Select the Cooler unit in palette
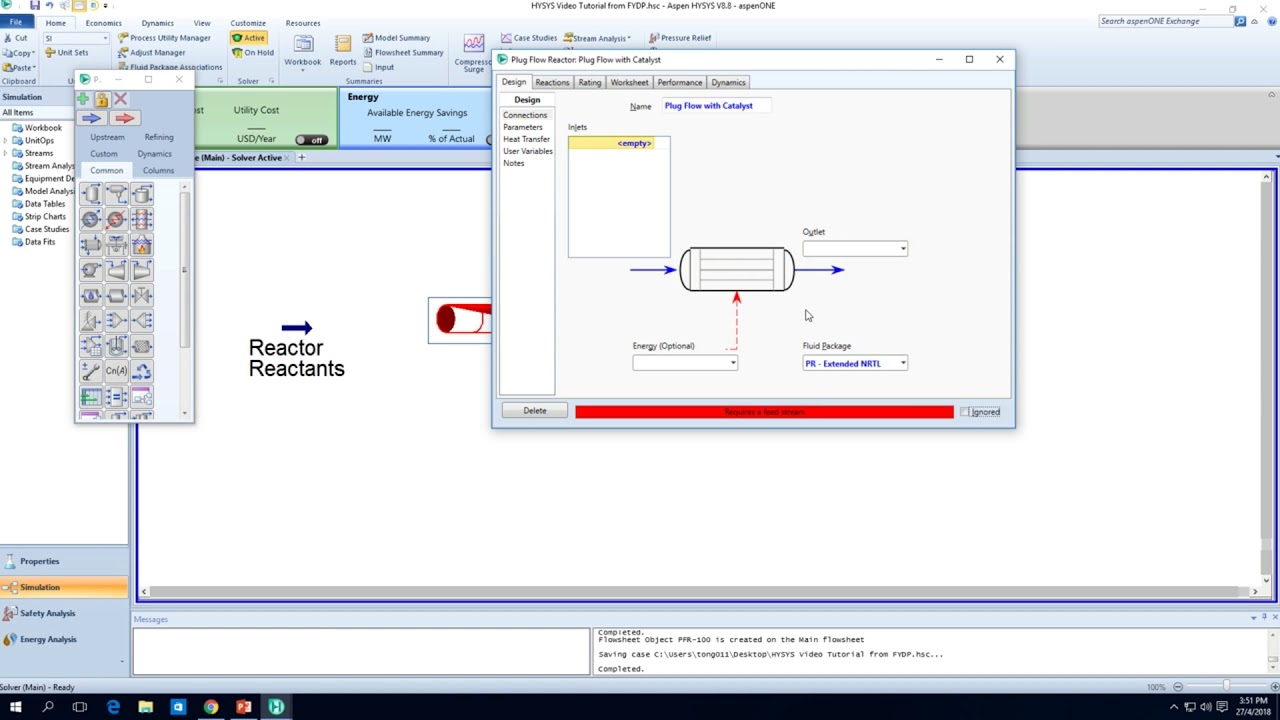 [x=91, y=219]
